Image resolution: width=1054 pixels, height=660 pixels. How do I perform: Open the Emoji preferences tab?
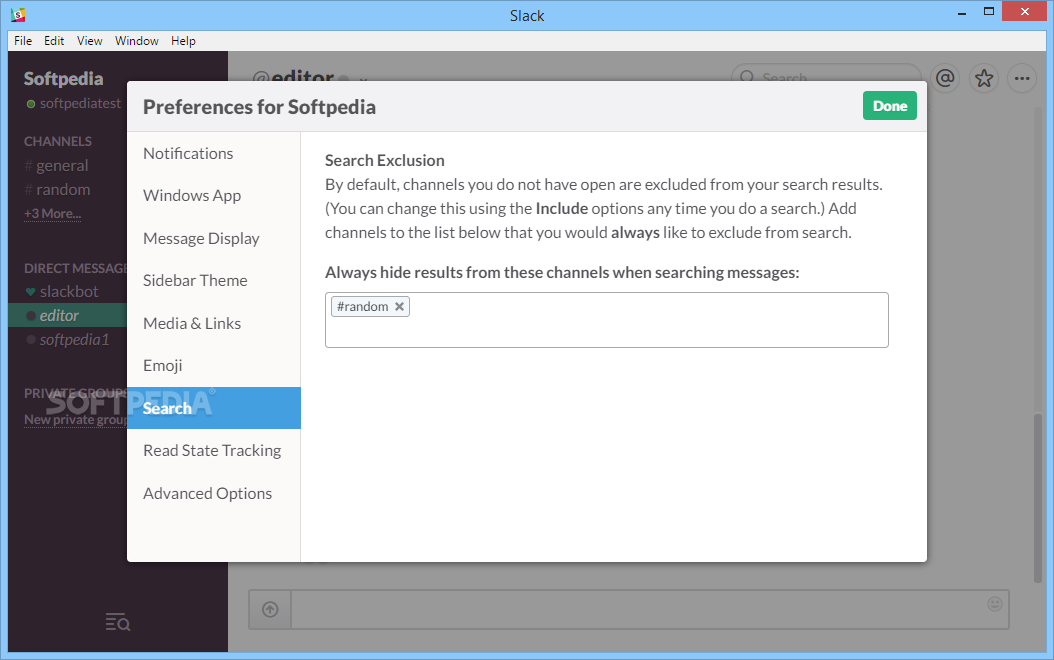tap(163, 366)
